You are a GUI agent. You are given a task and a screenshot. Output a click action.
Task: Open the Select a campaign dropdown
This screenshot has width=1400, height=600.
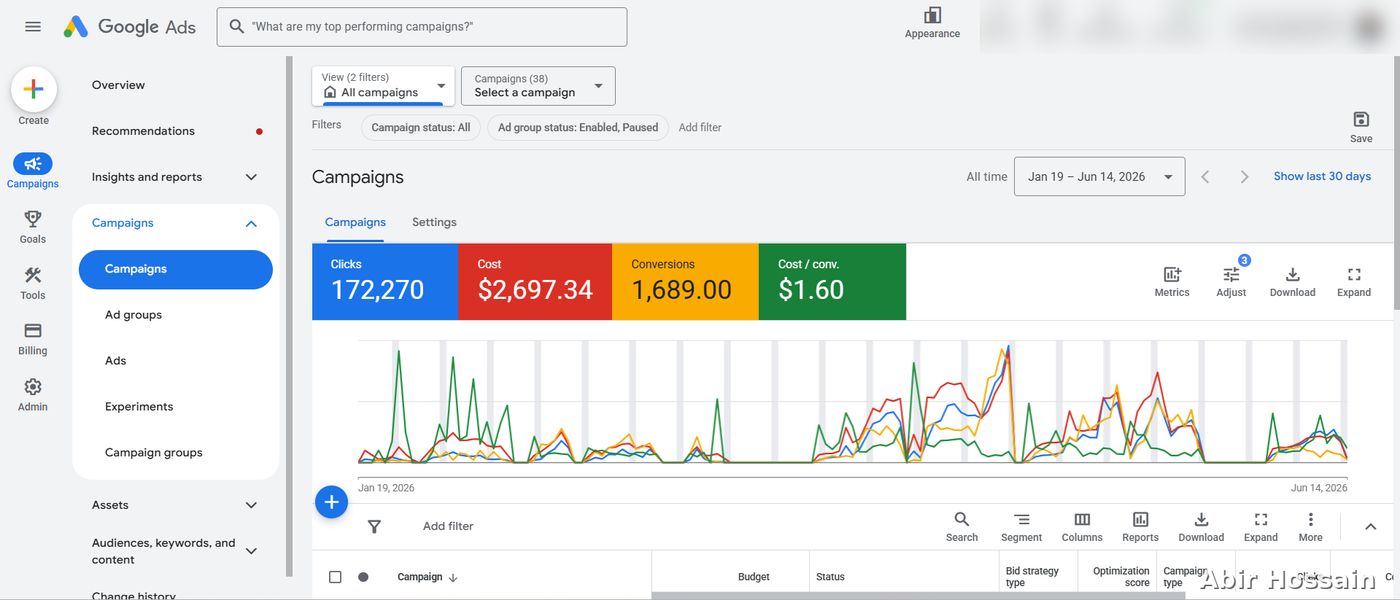click(538, 85)
